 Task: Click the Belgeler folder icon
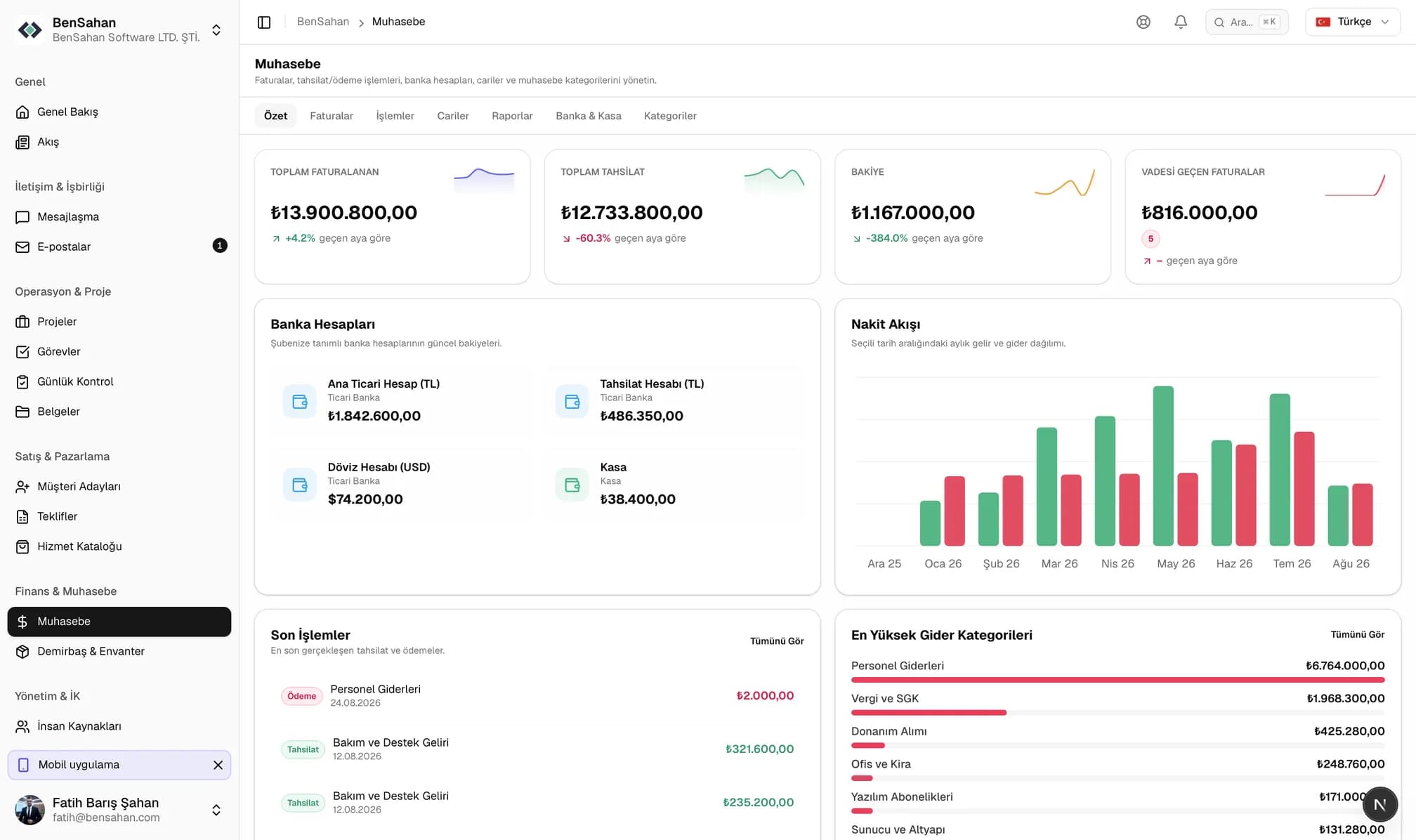pos(22,412)
